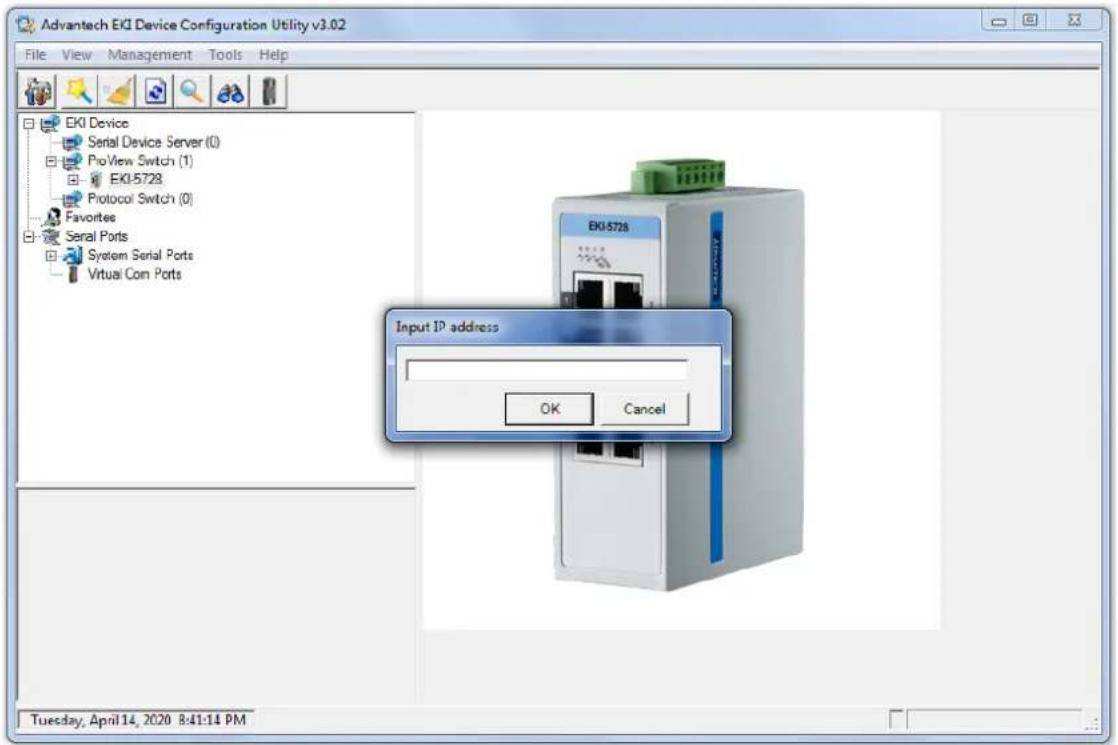The width and height of the screenshot is (1118, 745).
Task: Open the Tools menu
Action: pyautogui.click(x=225, y=55)
